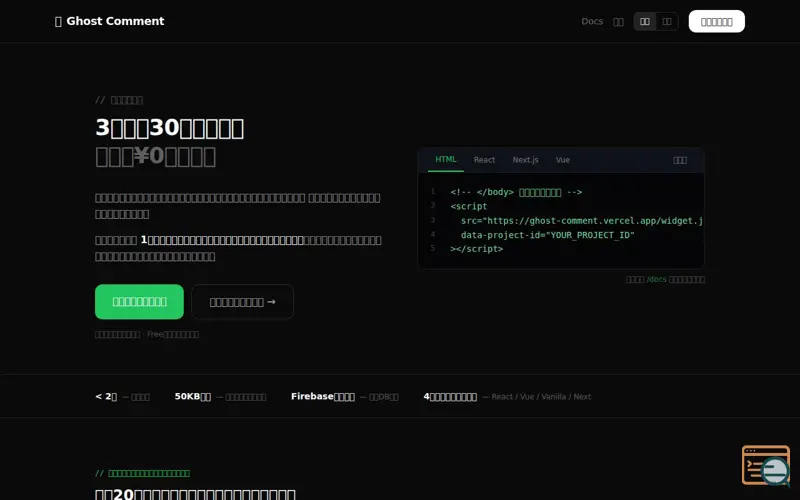Click the data-project-id="YOUR_PROJECT_ID" code line
The height and width of the screenshot is (500, 800).
547,235
